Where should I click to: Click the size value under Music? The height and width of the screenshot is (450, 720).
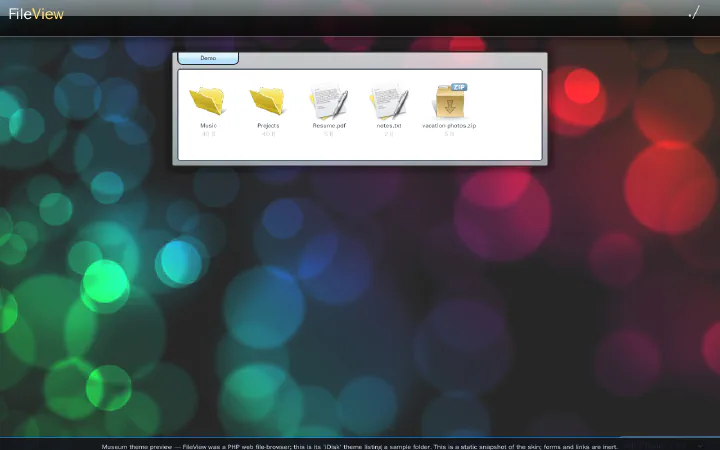tap(208, 134)
